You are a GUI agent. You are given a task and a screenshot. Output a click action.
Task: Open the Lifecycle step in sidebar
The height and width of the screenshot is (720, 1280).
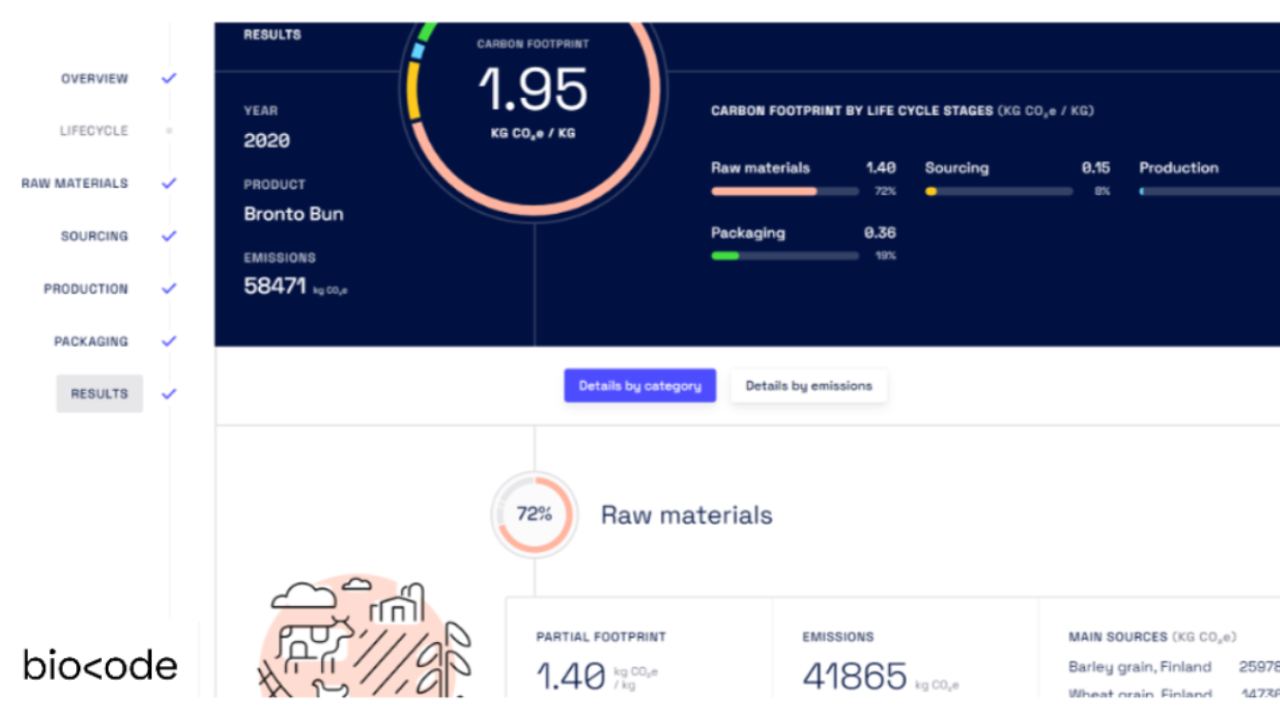(94, 131)
